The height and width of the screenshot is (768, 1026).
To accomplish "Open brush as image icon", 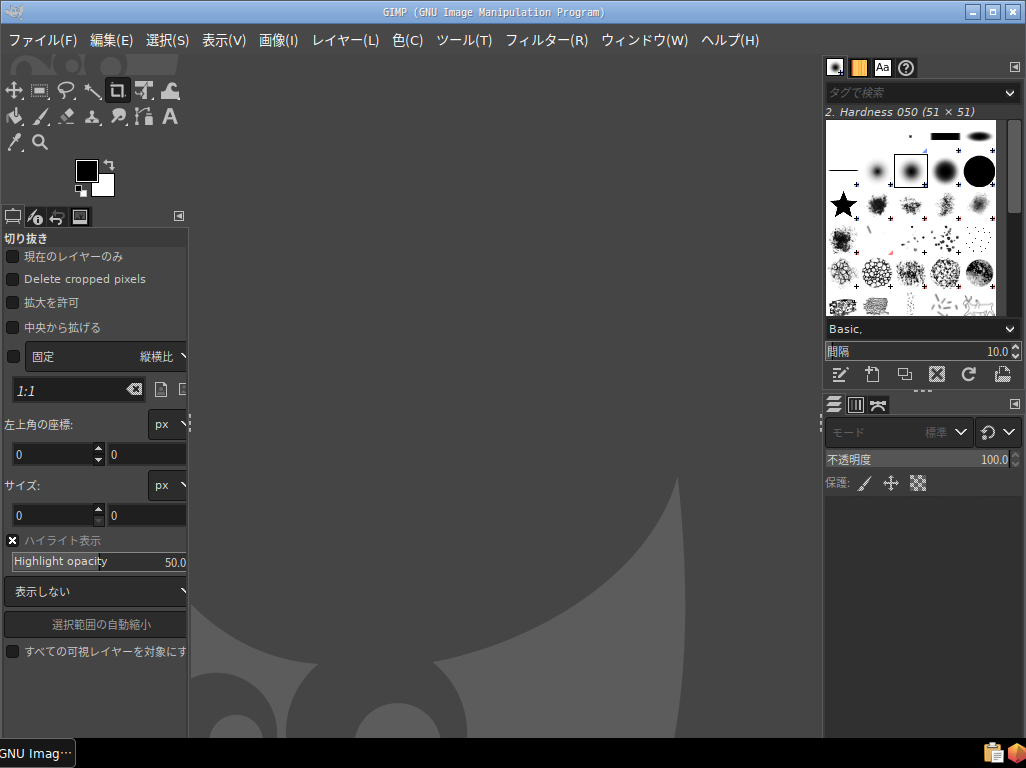I will tap(1002, 374).
